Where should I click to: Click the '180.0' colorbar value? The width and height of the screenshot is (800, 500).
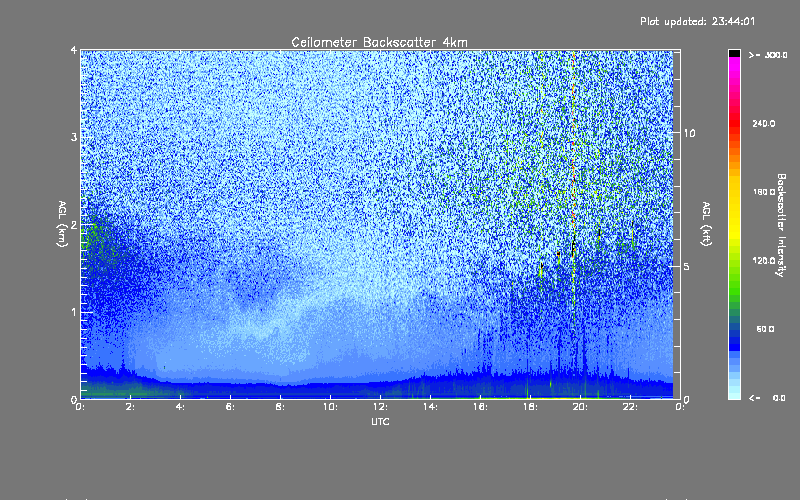pyautogui.click(x=764, y=192)
